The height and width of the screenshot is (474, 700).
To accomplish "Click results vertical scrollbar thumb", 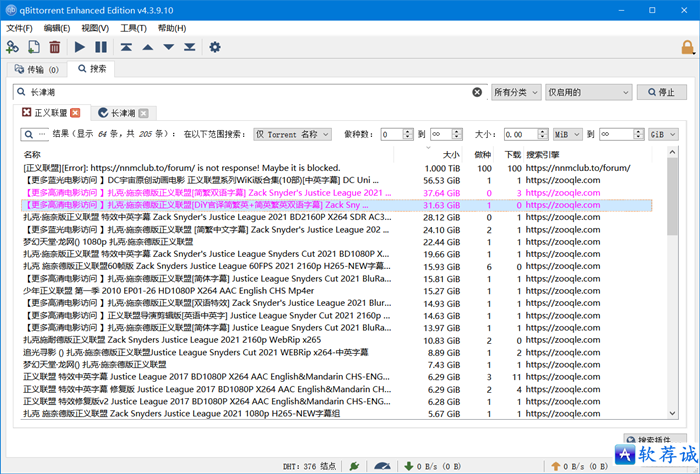I will [672, 196].
